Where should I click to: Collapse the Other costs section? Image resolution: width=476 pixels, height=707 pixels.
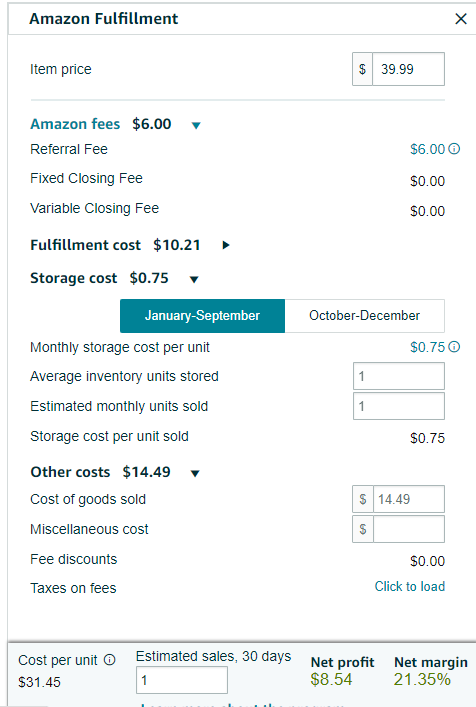click(x=195, y=473)
